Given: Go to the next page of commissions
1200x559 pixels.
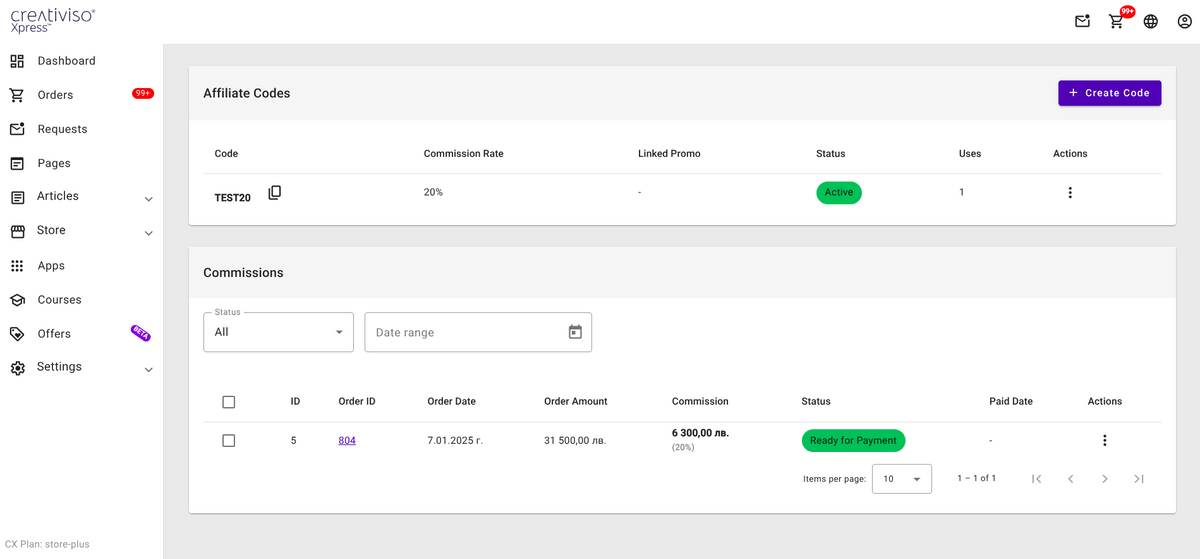Looking at the screenshot, I should tap(1104, 479).
